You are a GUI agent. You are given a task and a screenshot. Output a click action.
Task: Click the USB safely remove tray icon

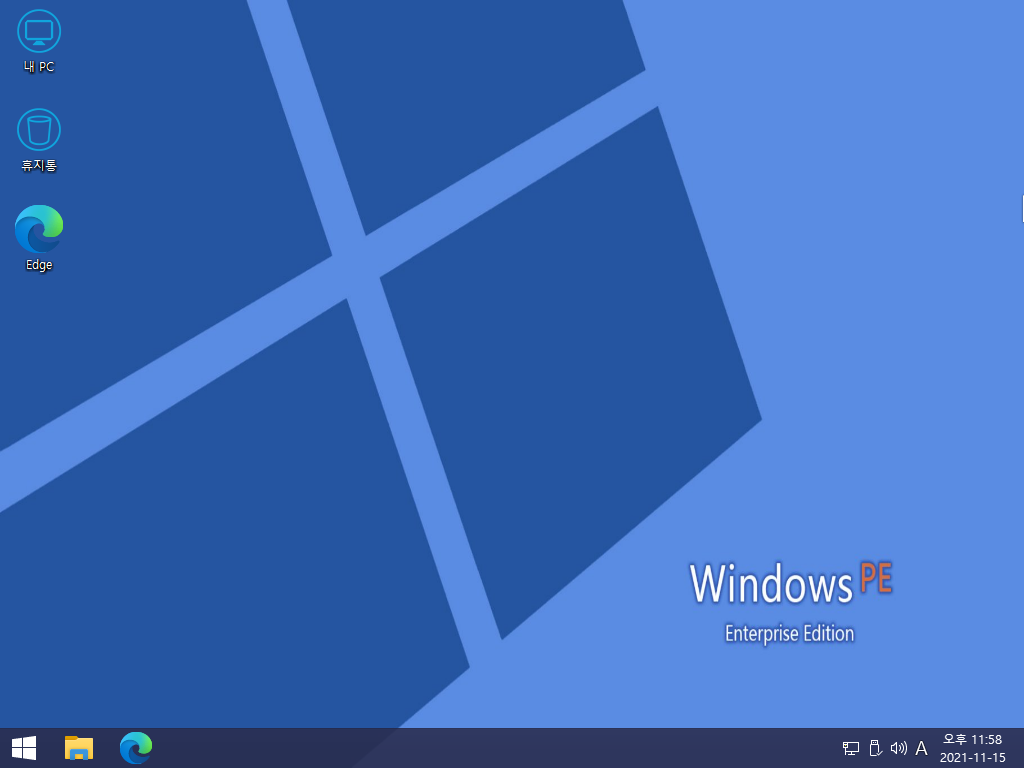[x=876, y=748]
